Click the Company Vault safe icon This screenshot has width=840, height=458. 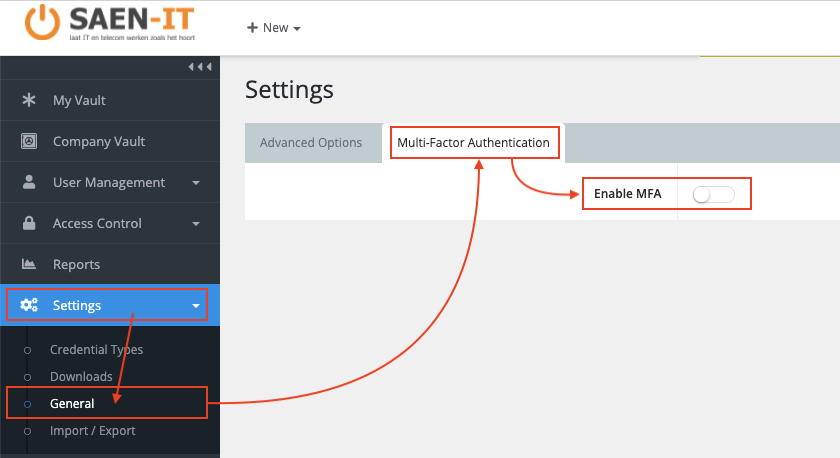pyautogui.click(x=29, y=141)
